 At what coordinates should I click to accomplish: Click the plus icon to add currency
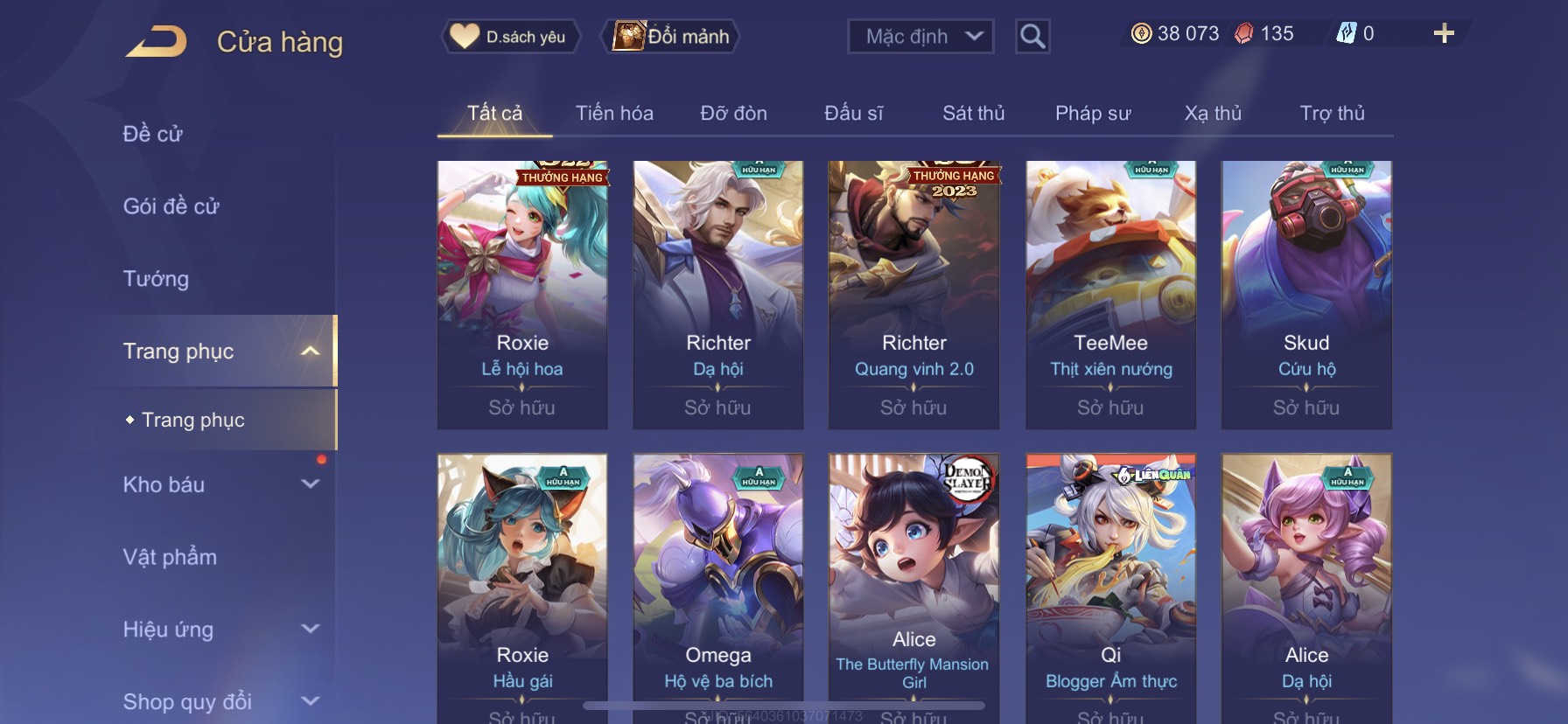tap(1444, 33)
